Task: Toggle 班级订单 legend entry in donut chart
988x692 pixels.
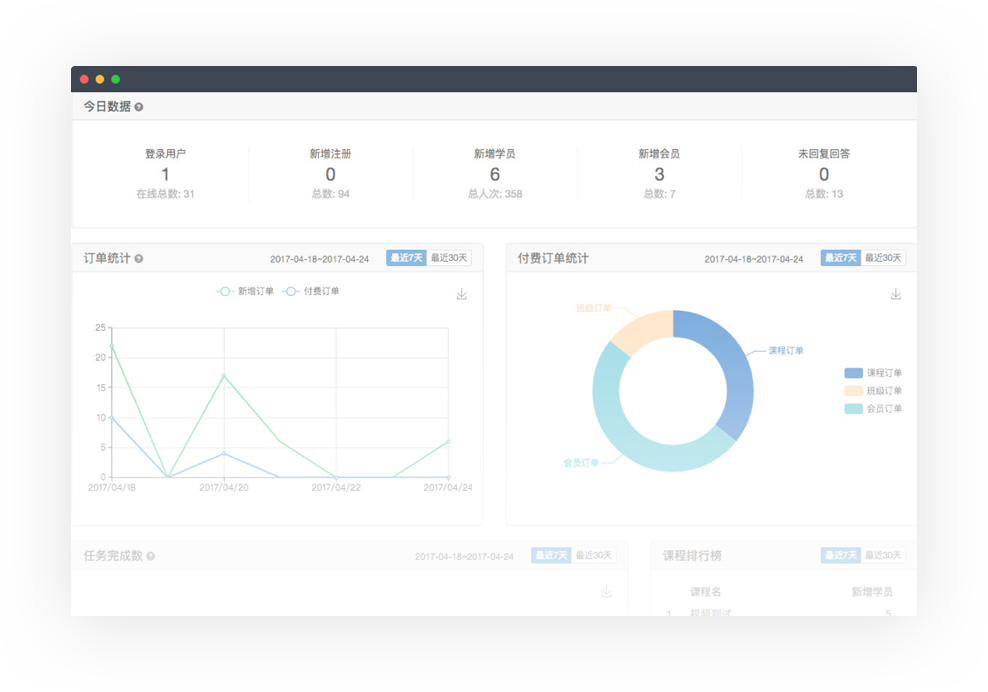Action: tap(873, 391)
